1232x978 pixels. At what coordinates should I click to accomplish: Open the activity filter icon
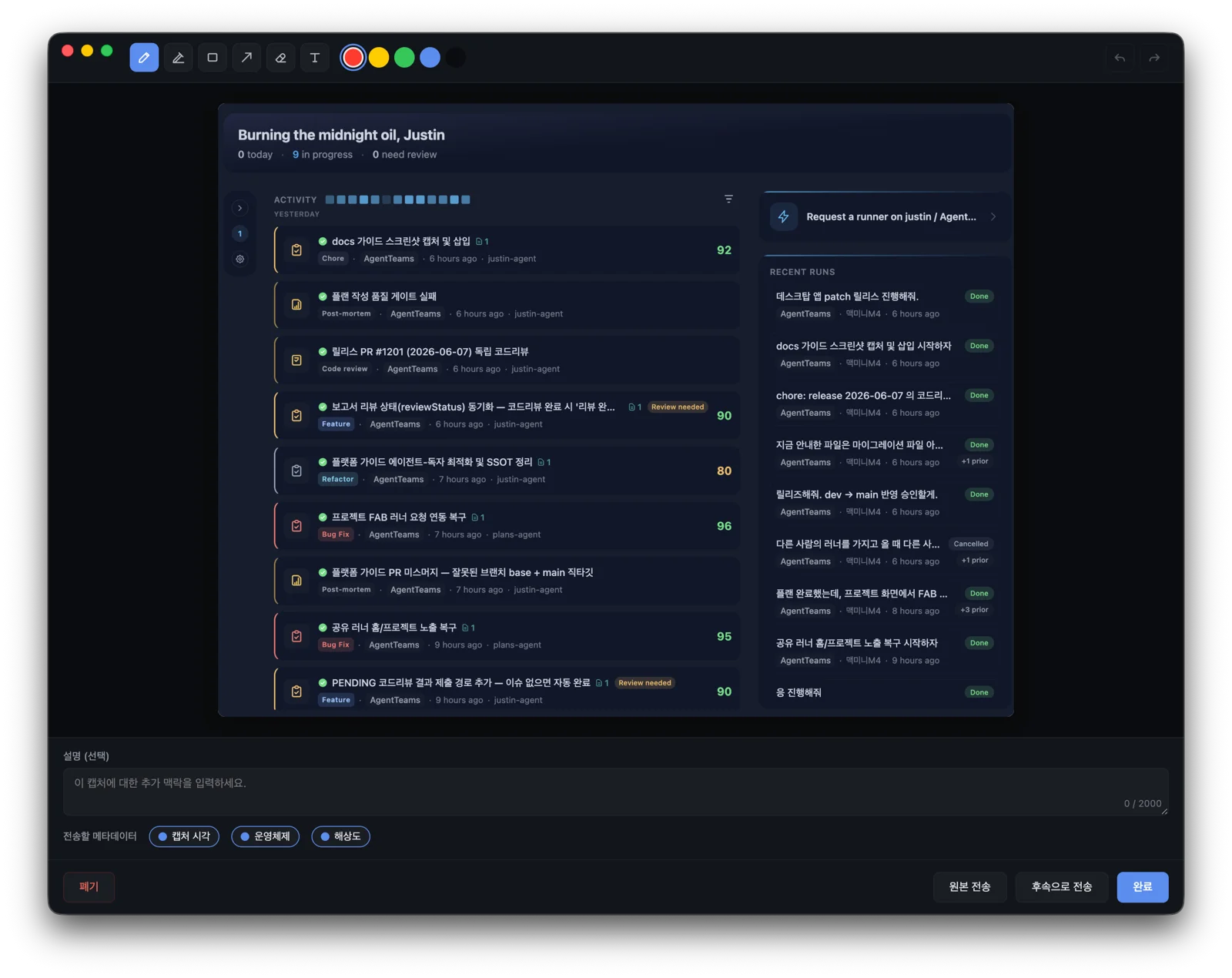tap(728, 199)
